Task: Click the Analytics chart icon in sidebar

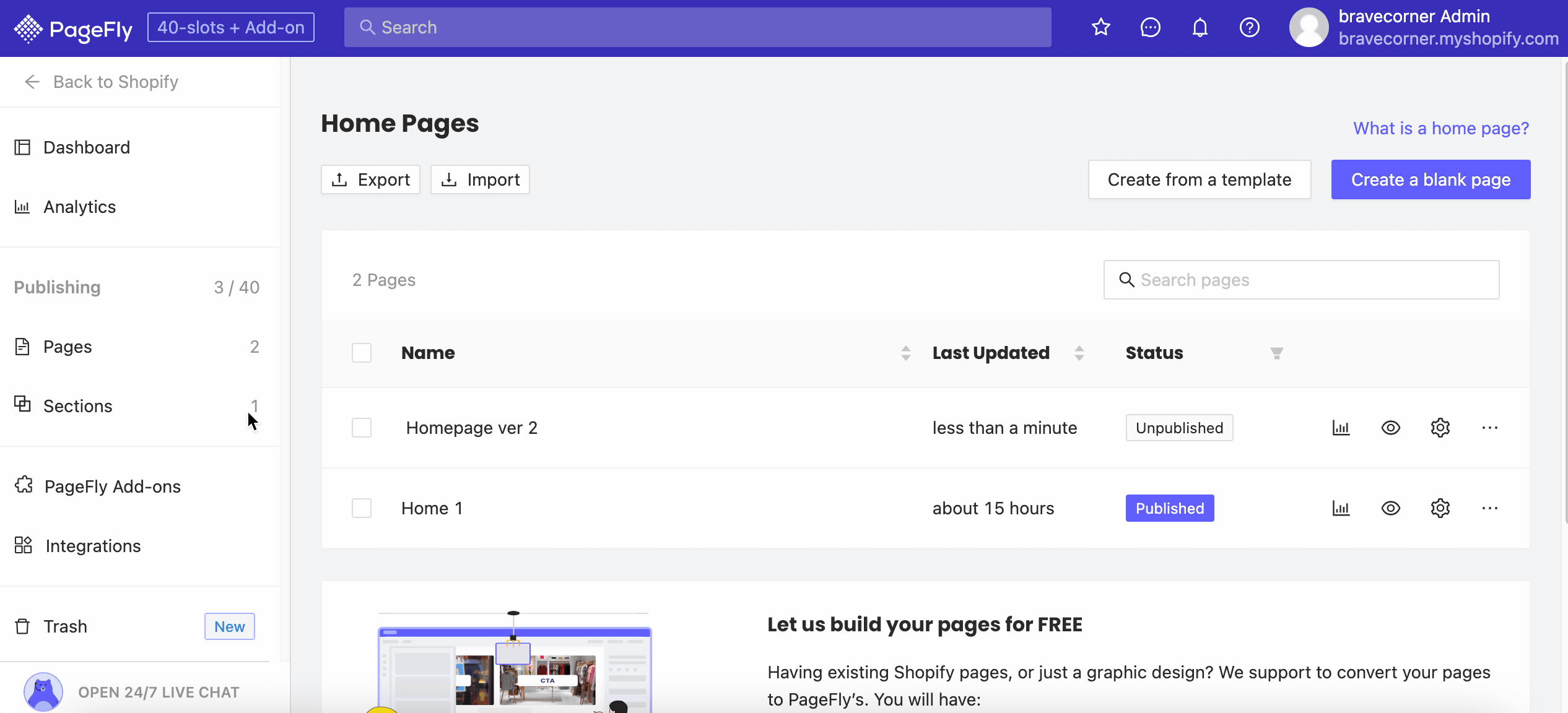Action: [22, 207]
